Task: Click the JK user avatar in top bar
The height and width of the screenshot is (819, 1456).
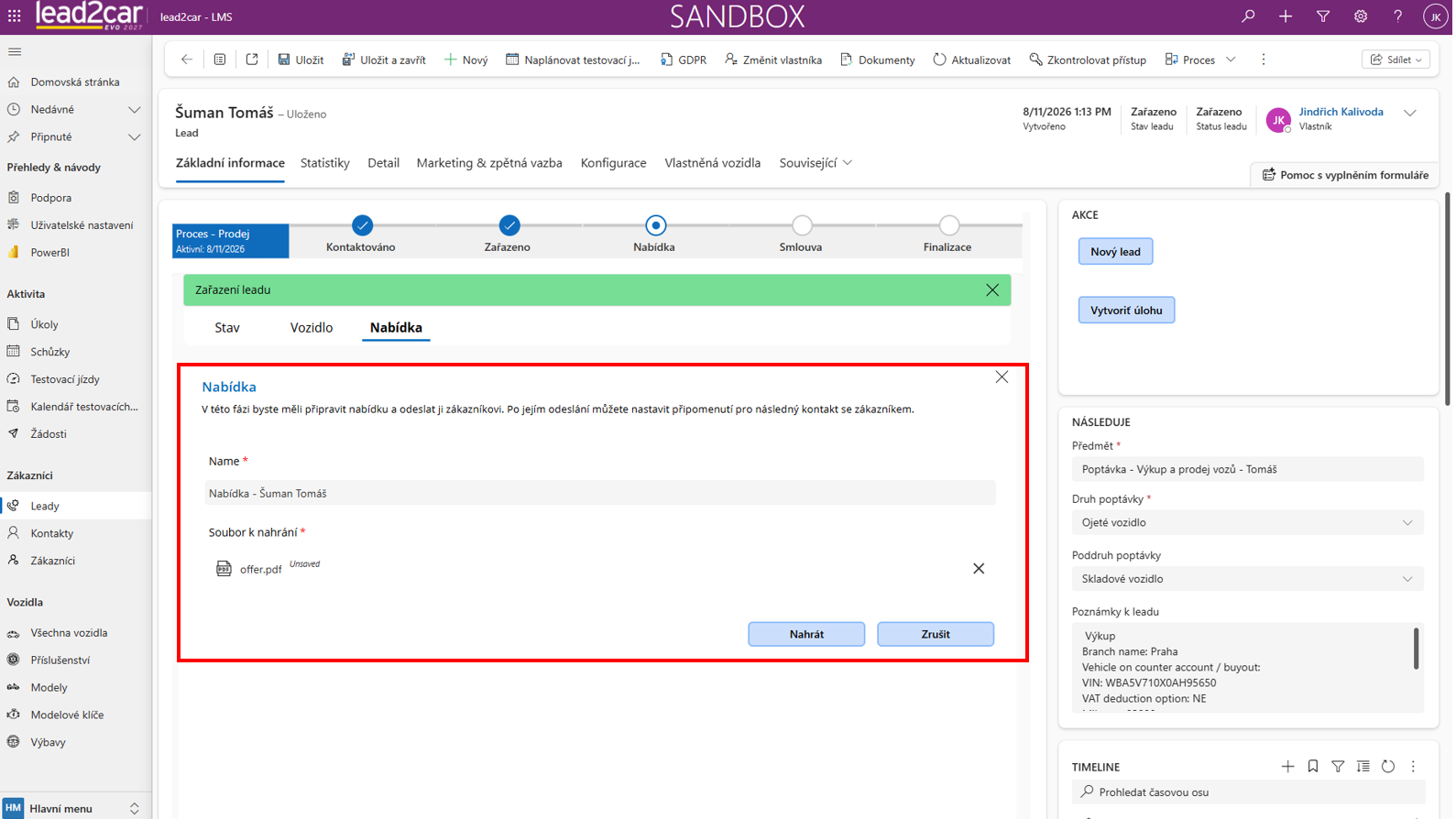Action: click(x=1435, y=16)
